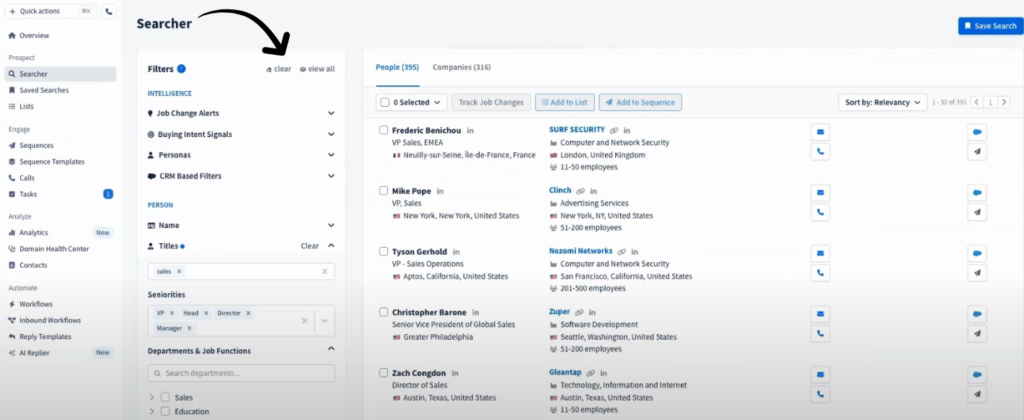
Task: Open Inbound Workflows in sidebar
Action: pos(50,321)
